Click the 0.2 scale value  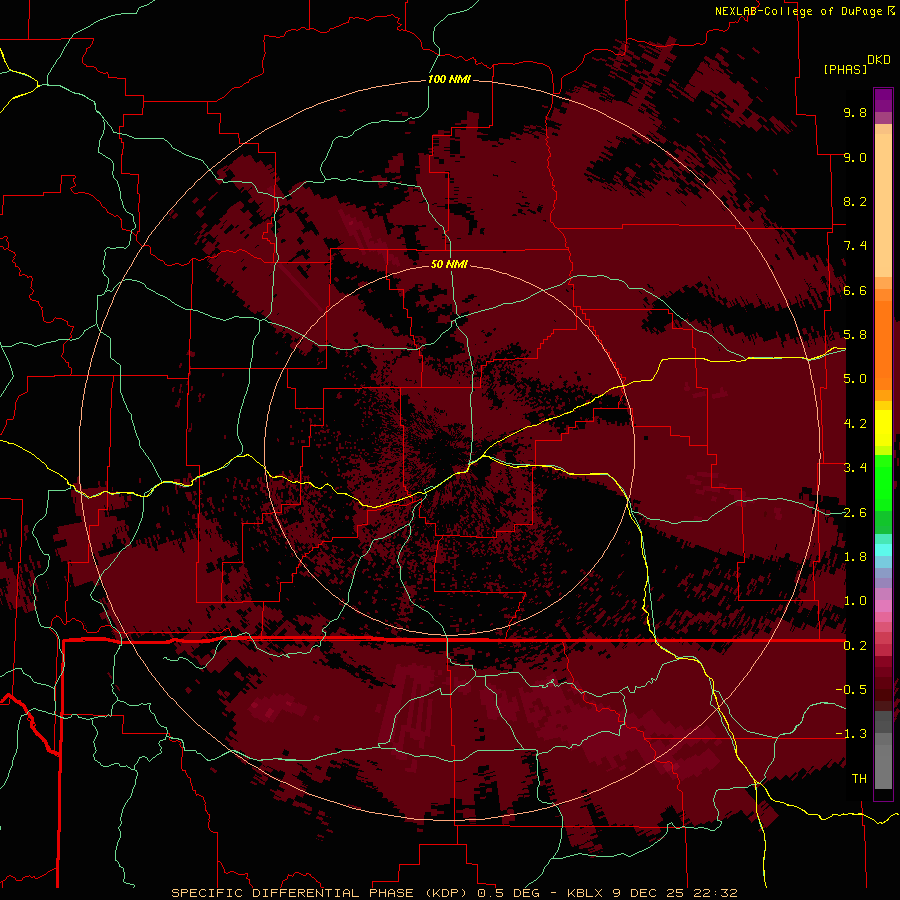pyautogui.click(x=855, y=646)
